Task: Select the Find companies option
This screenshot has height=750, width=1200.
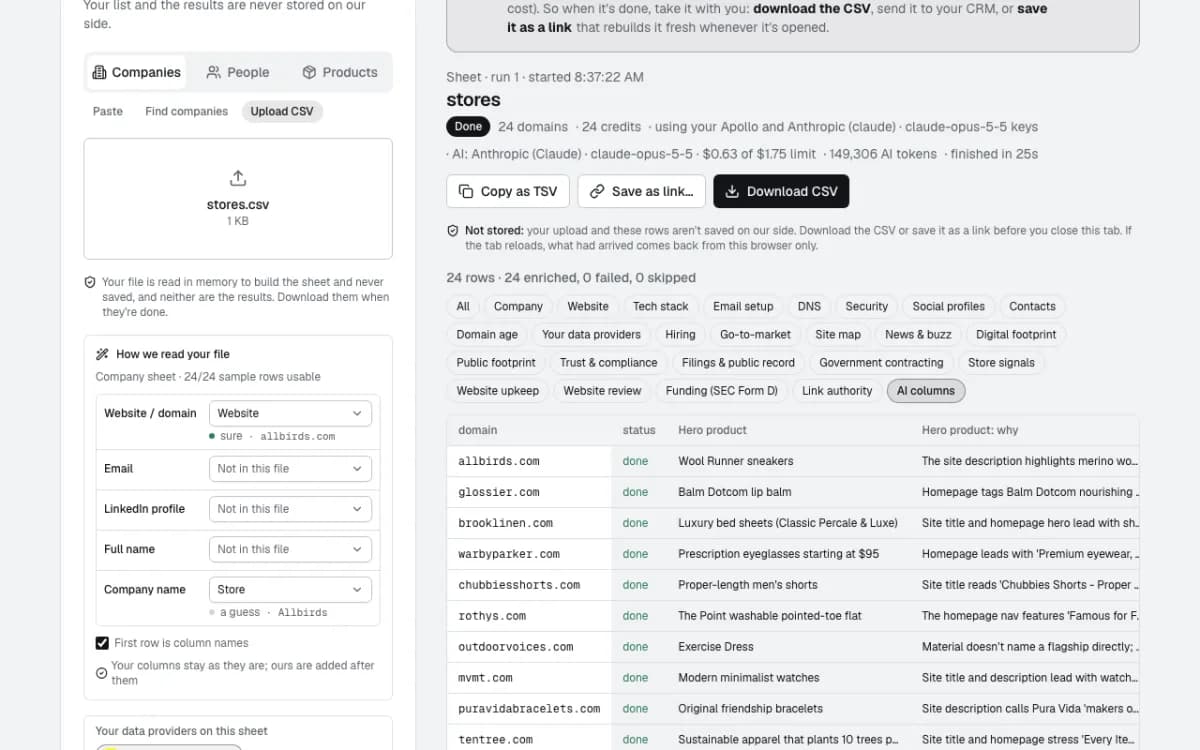Action: tap(187, 111)
